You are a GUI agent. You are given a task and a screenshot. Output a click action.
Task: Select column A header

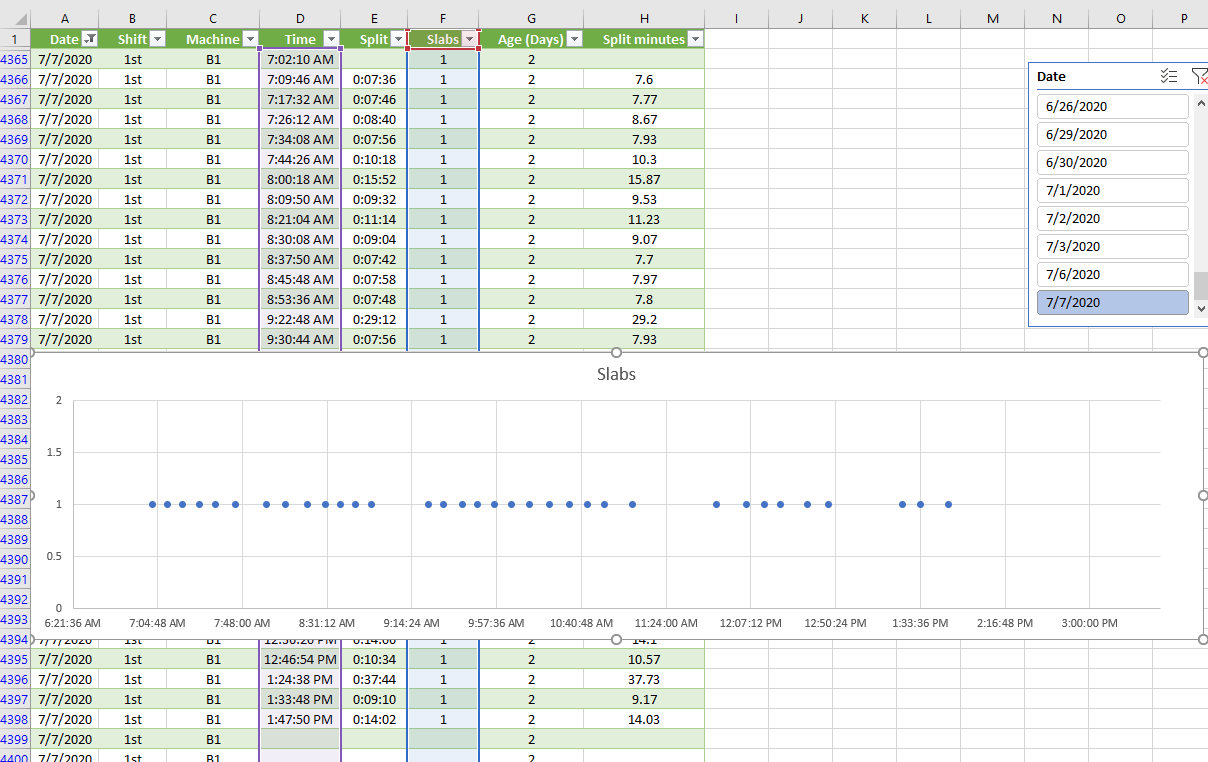tap(65, 18)
